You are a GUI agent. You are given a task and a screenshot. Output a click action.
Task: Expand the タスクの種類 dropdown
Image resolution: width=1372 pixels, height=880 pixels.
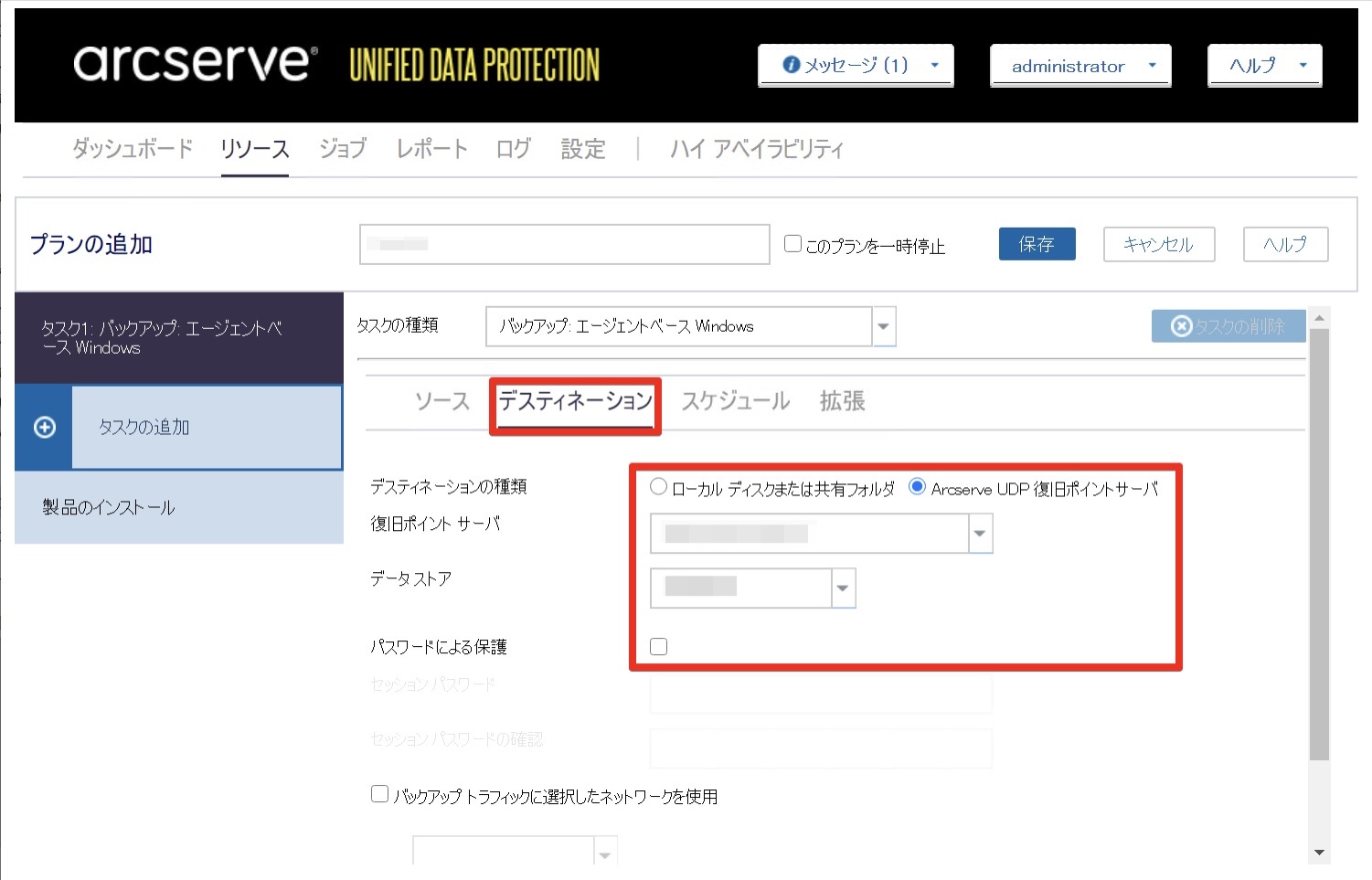tap(884, 326)
